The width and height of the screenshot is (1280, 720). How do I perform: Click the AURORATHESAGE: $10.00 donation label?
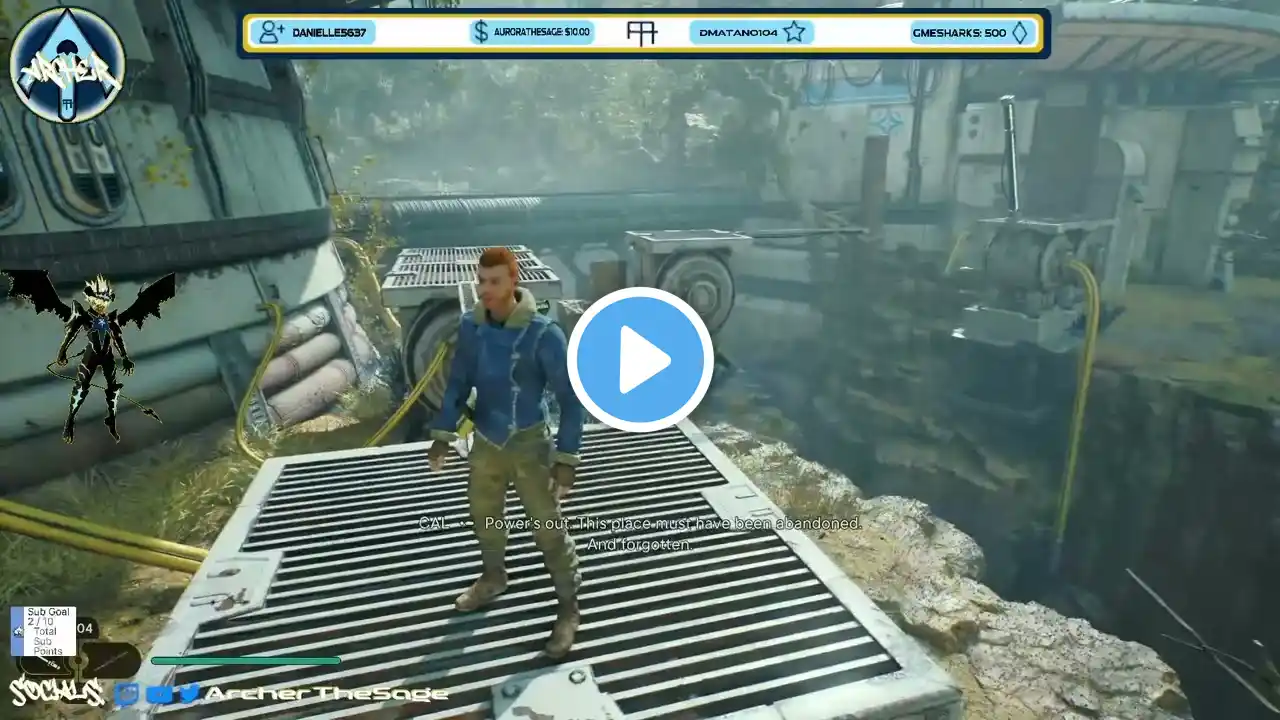point(542,33)
